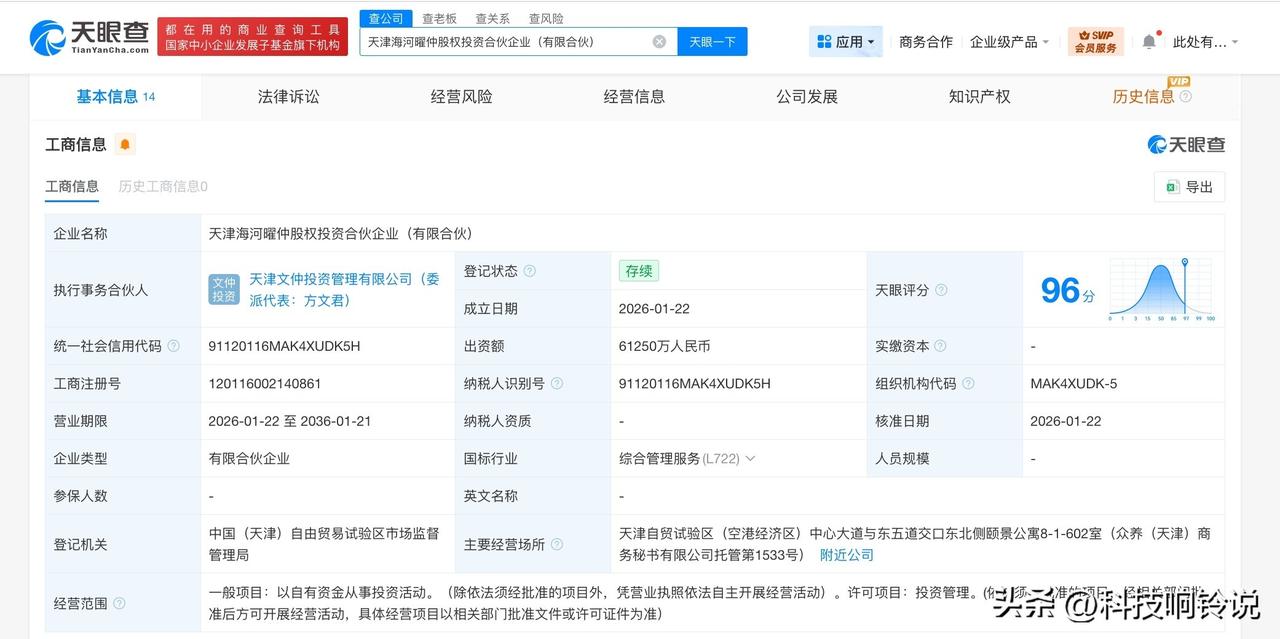Viewport: 1280px width, 639px height.
Task: Switch to the 知识产权 tab
Action: click(x=978, y=96)
